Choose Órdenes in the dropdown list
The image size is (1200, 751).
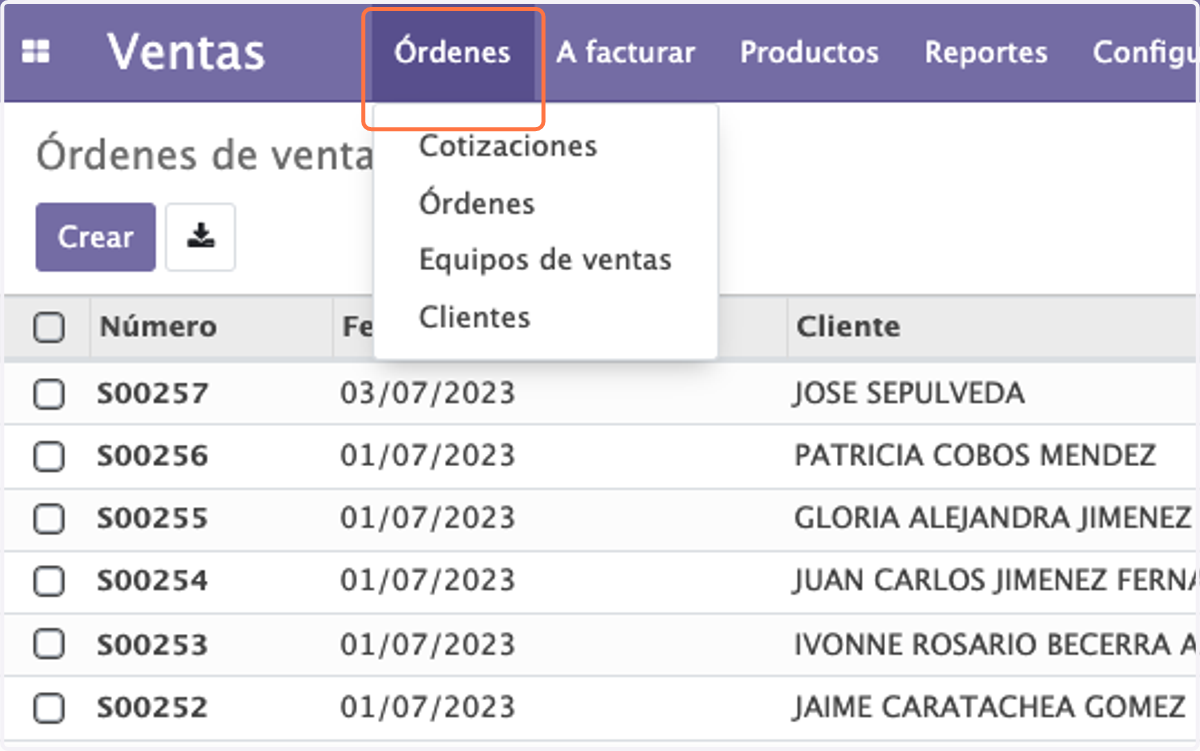pyautogui.click(x=477, y=203)
